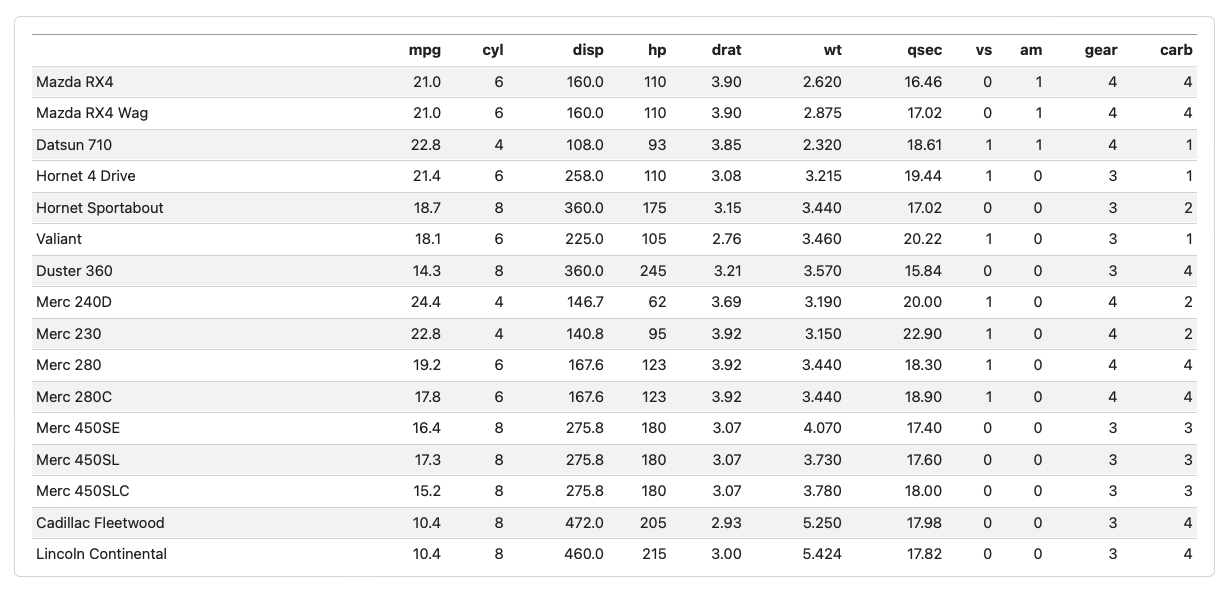Click the Cadillac Fleetwood row name
The width and height of the screenshot is (1230, 592).
(x=100, y=523)
